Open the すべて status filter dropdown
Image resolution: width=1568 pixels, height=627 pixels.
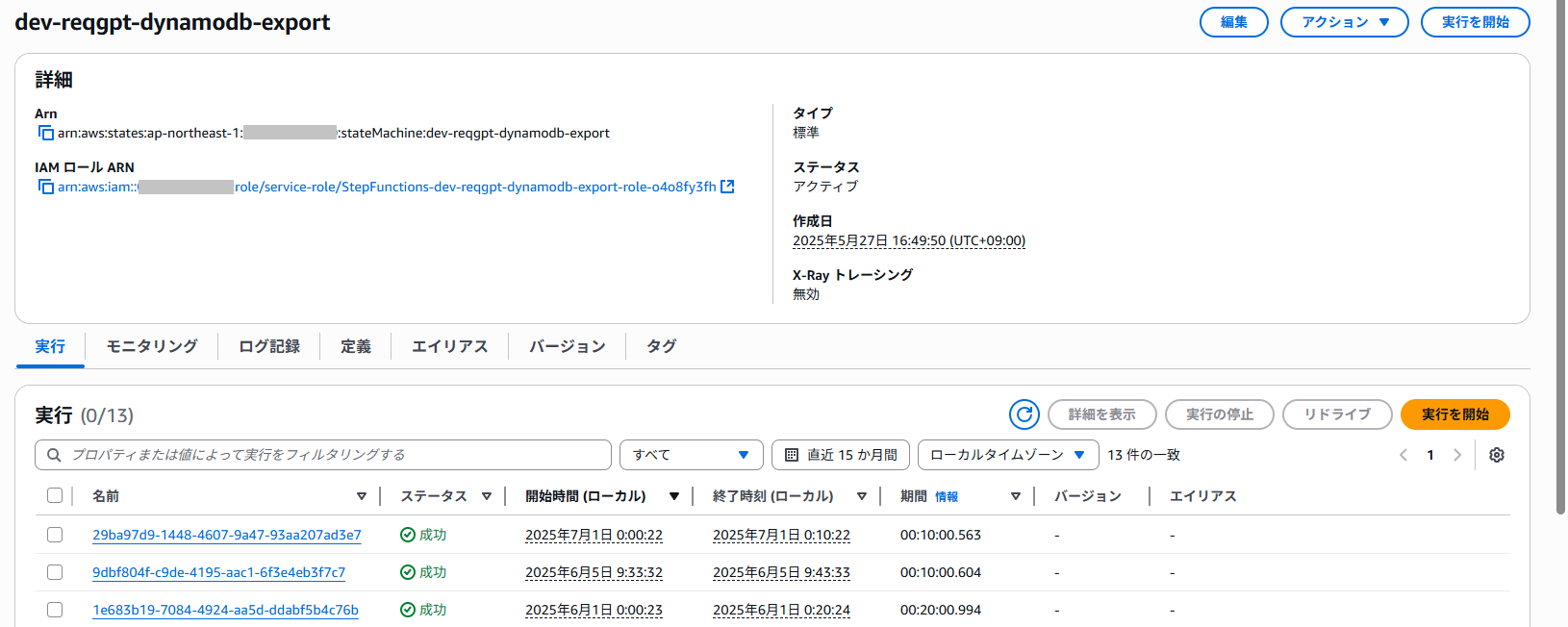coord(692,455)
